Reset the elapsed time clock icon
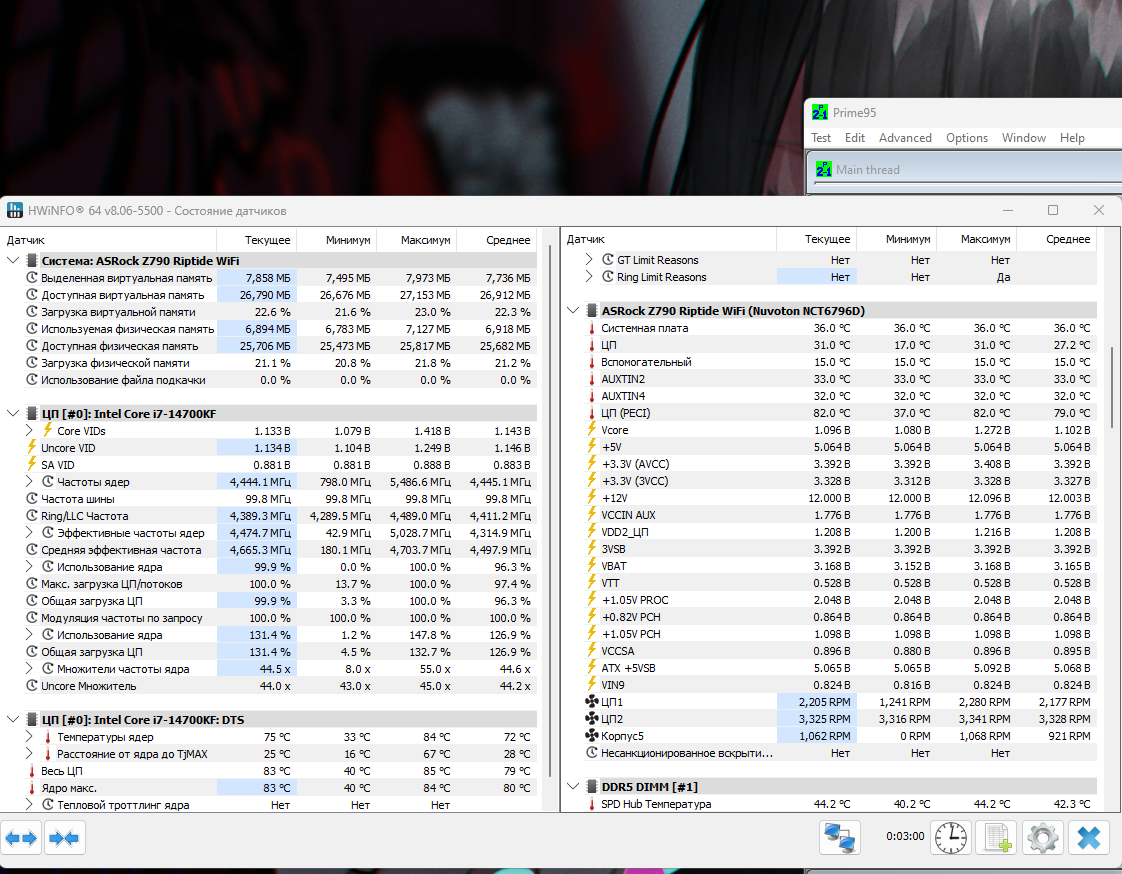Screen dimensions: 1122x874 pos(950,837)
